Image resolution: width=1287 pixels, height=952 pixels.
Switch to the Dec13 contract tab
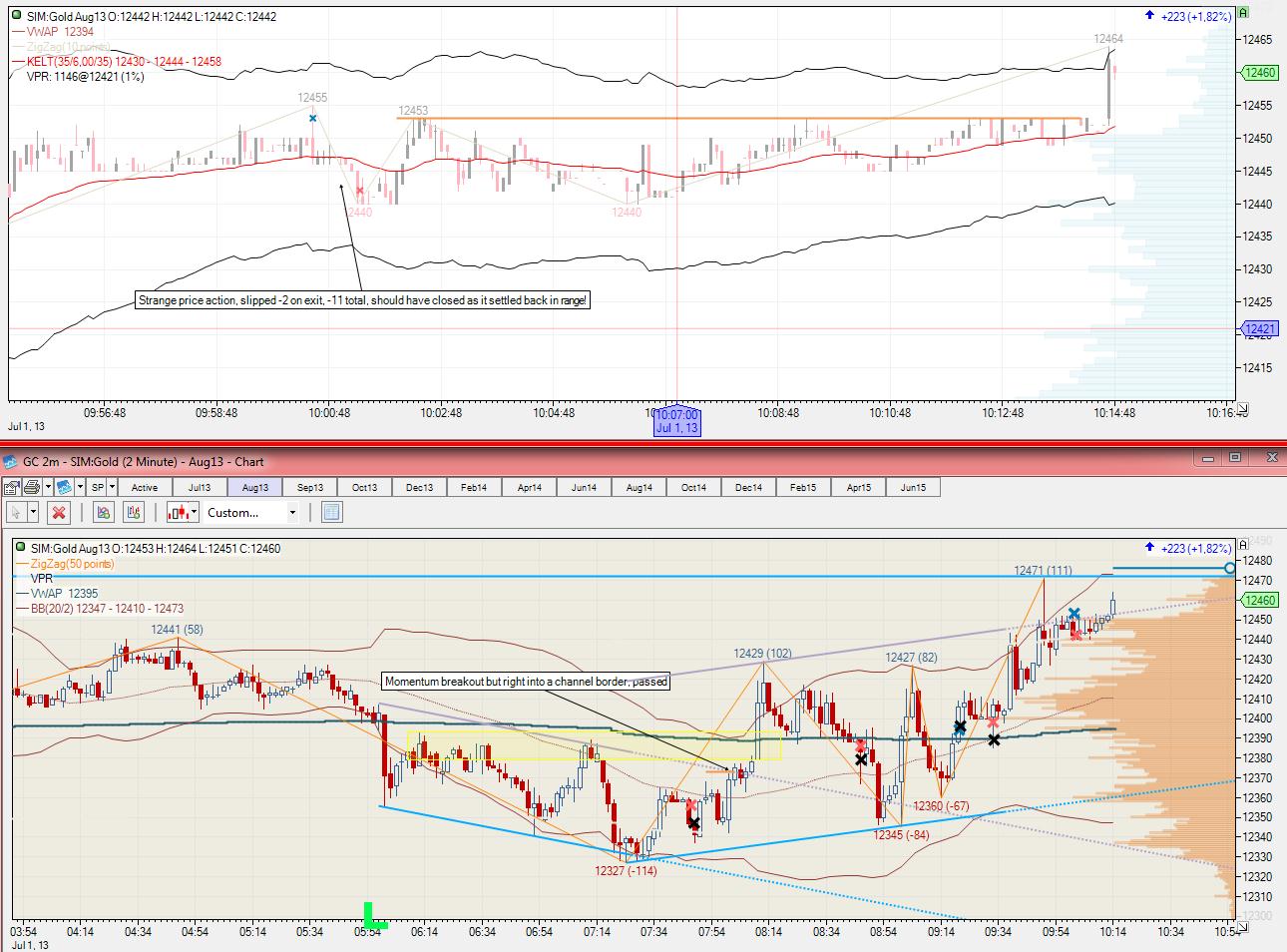tap(419, 487)
